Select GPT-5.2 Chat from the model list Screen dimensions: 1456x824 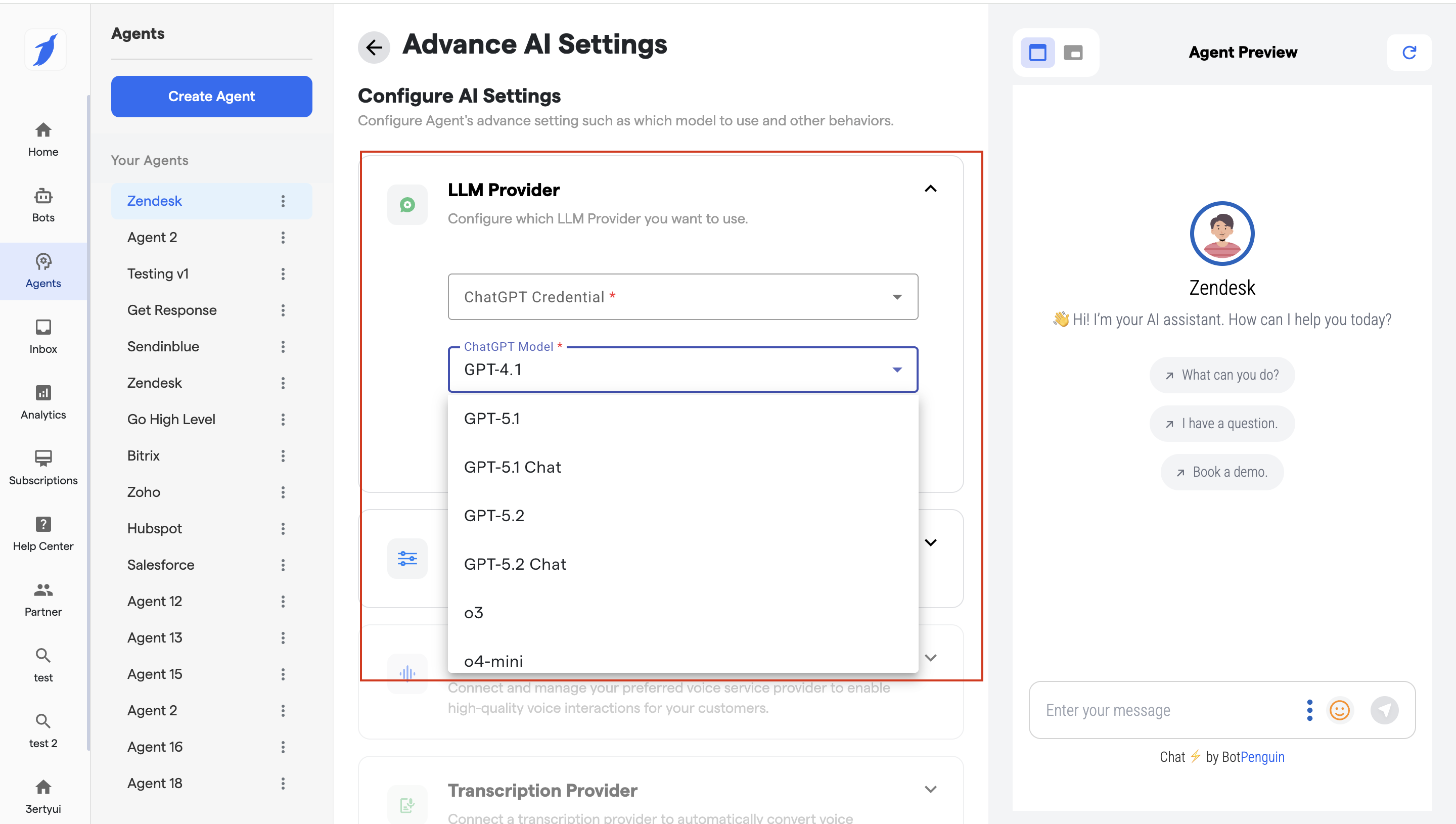515,564
